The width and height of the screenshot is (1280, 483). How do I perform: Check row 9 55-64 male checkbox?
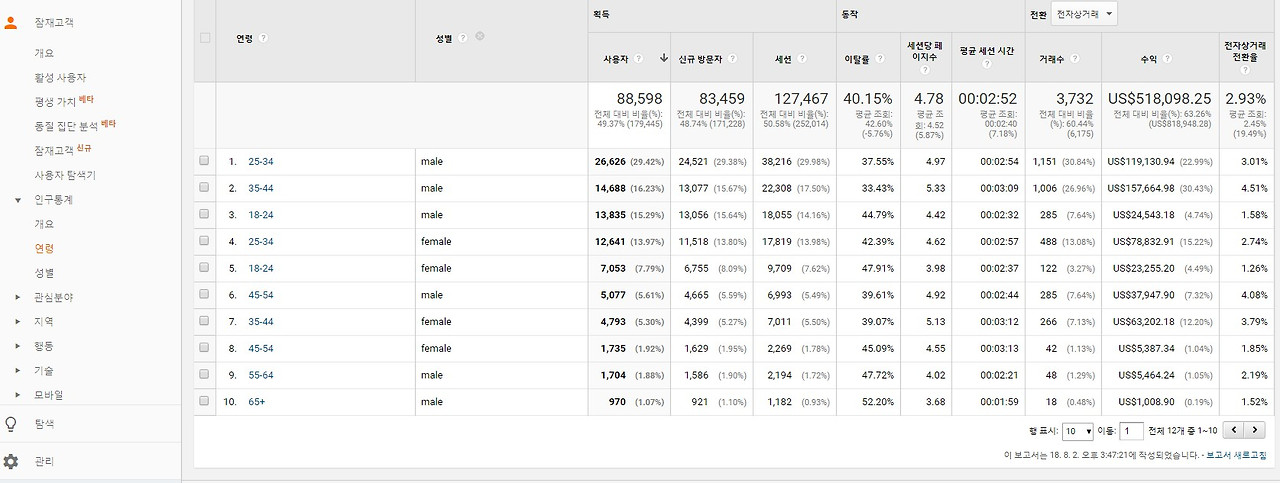205,376
